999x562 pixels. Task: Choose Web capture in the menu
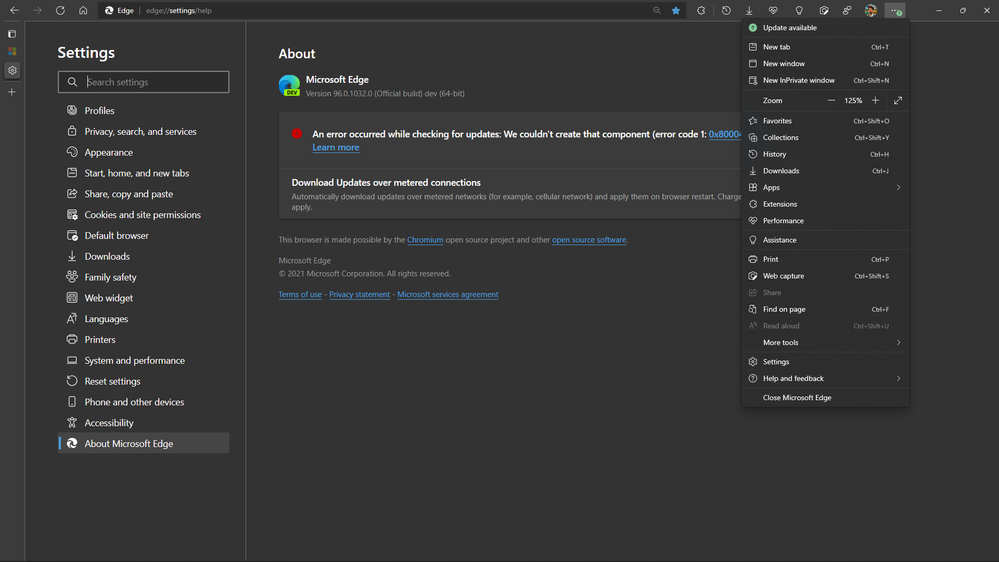[783, 276]
